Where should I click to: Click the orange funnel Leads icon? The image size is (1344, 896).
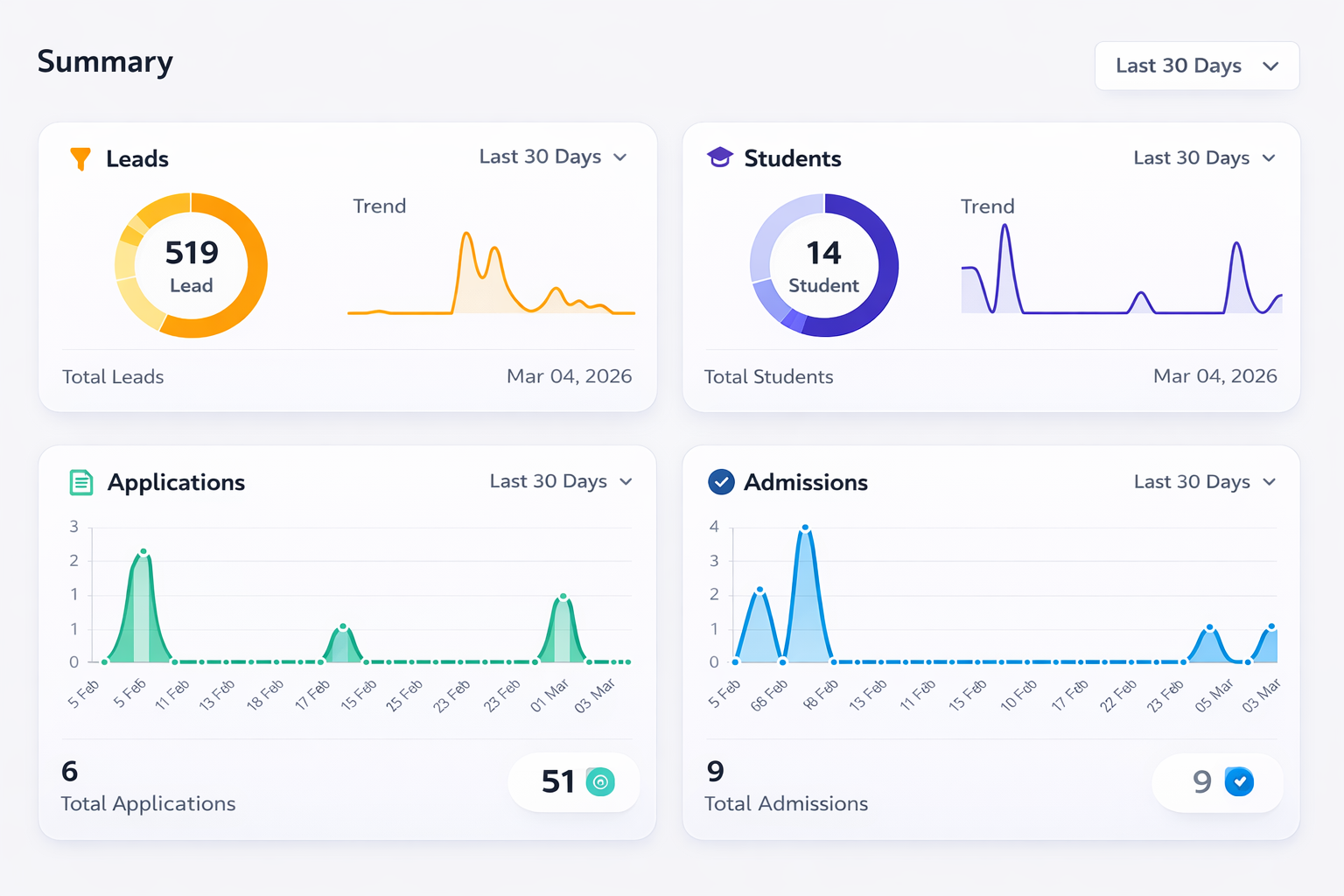pyautogui.click(x=80, y=158)
